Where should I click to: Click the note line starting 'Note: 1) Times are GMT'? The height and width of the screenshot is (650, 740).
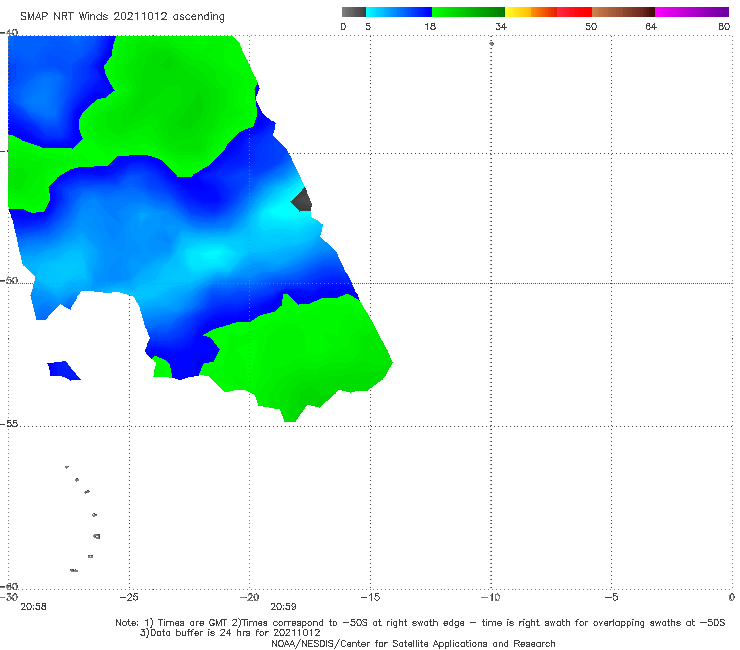point(420,623)
